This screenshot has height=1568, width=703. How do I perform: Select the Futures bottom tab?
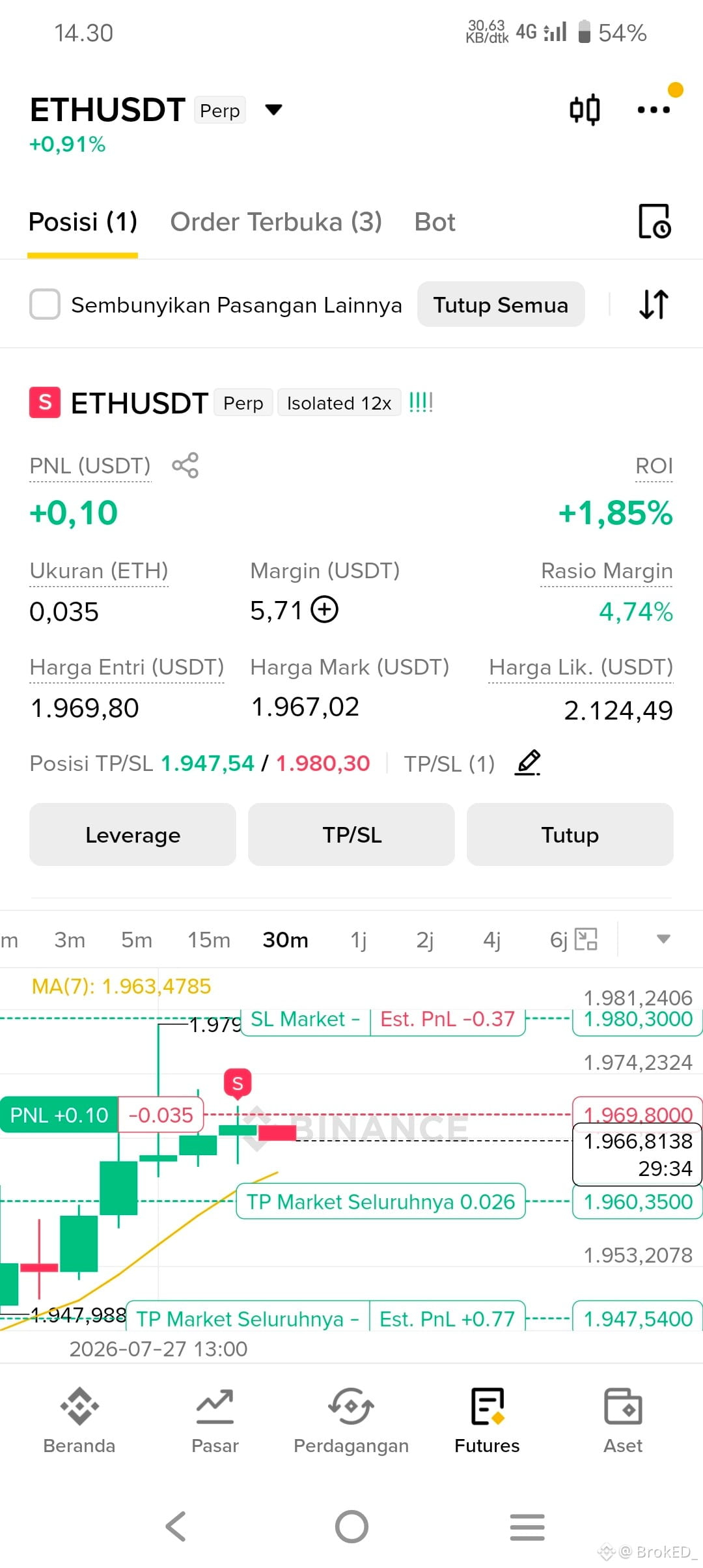[x=487, y=1422]
